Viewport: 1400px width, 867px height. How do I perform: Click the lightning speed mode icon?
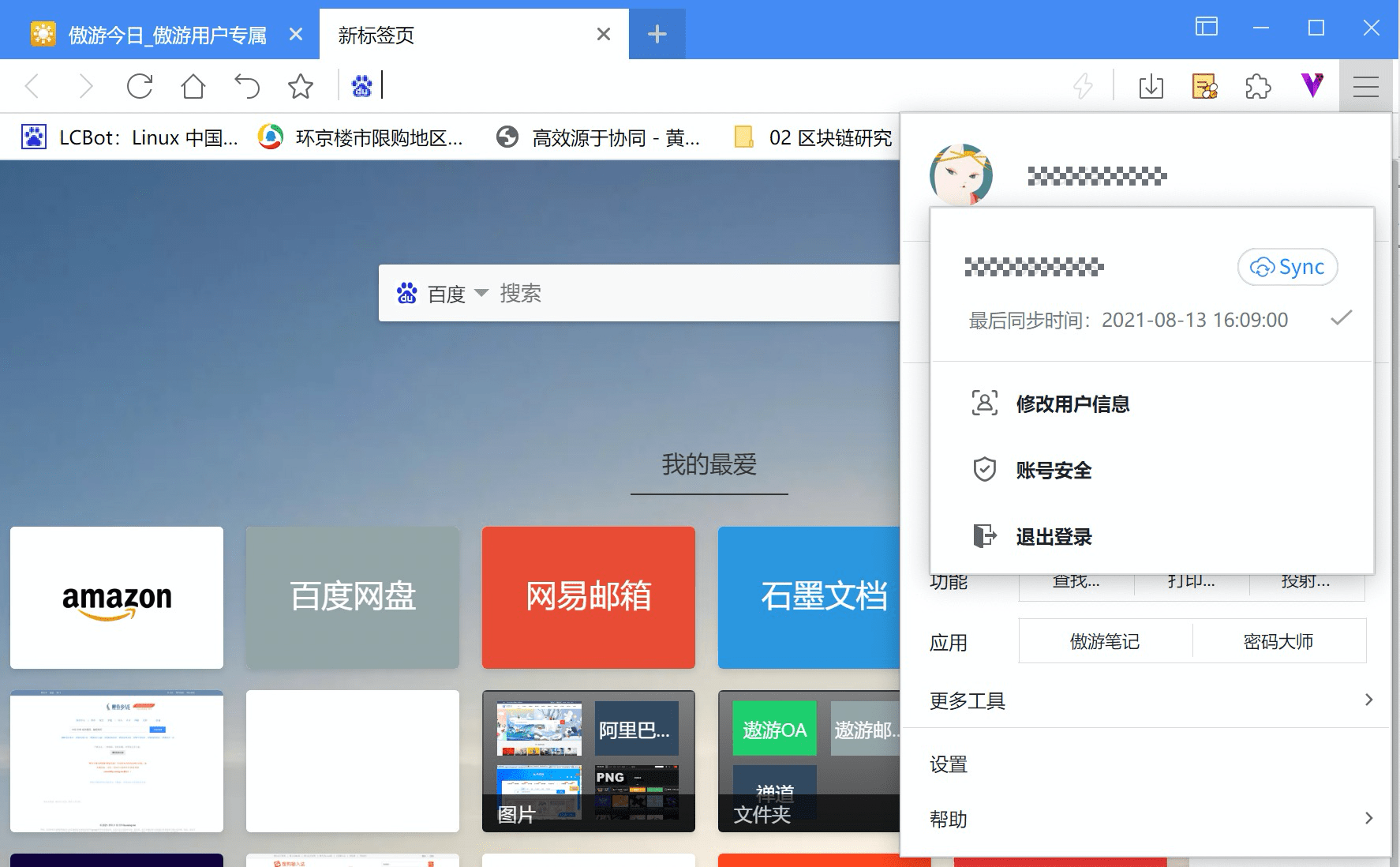tap(1083, 85)
